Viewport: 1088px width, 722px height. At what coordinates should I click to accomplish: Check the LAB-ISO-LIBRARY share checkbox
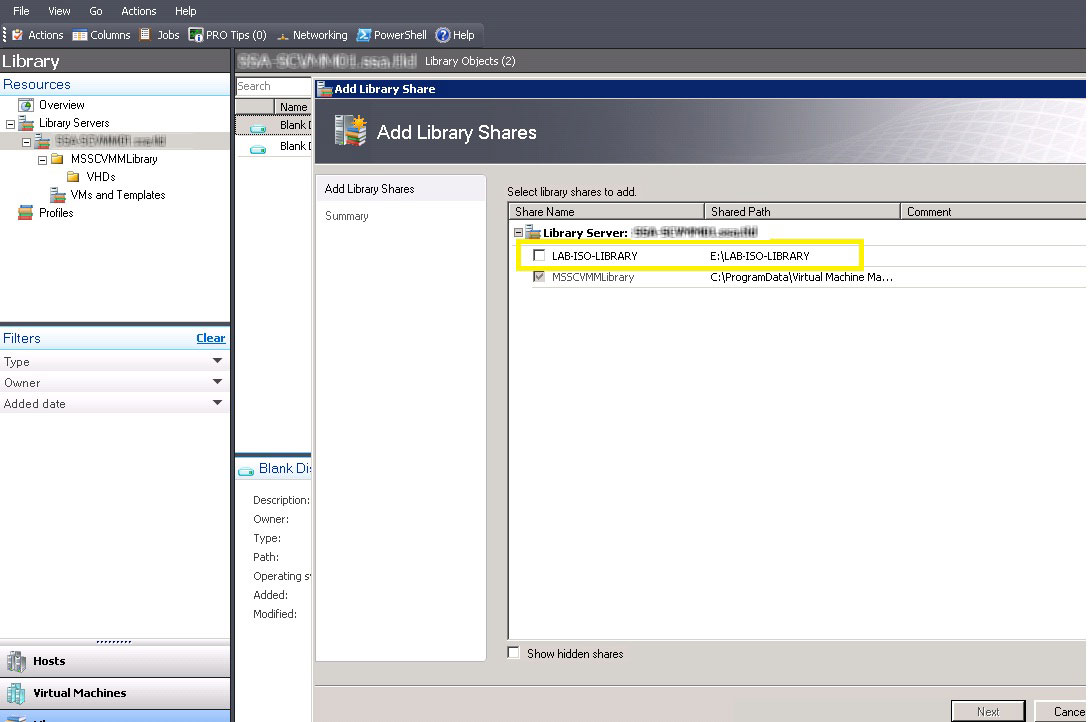coord(539,255)
